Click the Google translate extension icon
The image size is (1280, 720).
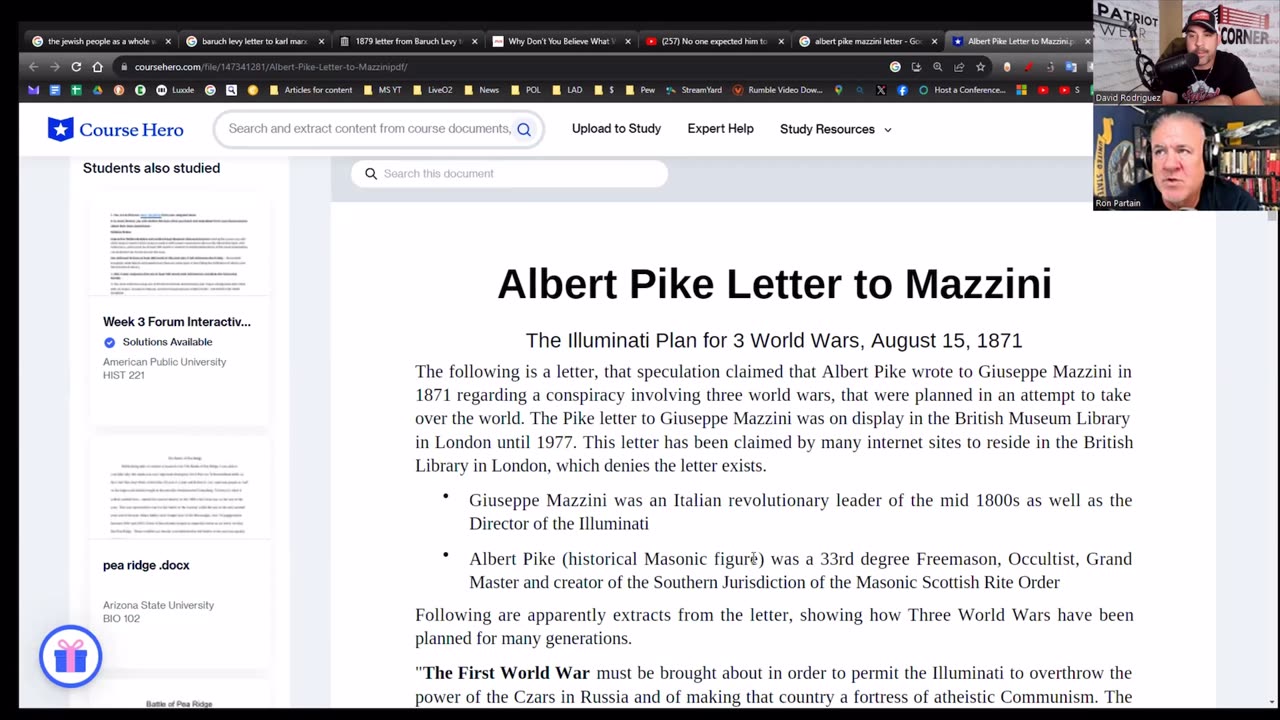pyautogui.click(x=1071, y=67)
